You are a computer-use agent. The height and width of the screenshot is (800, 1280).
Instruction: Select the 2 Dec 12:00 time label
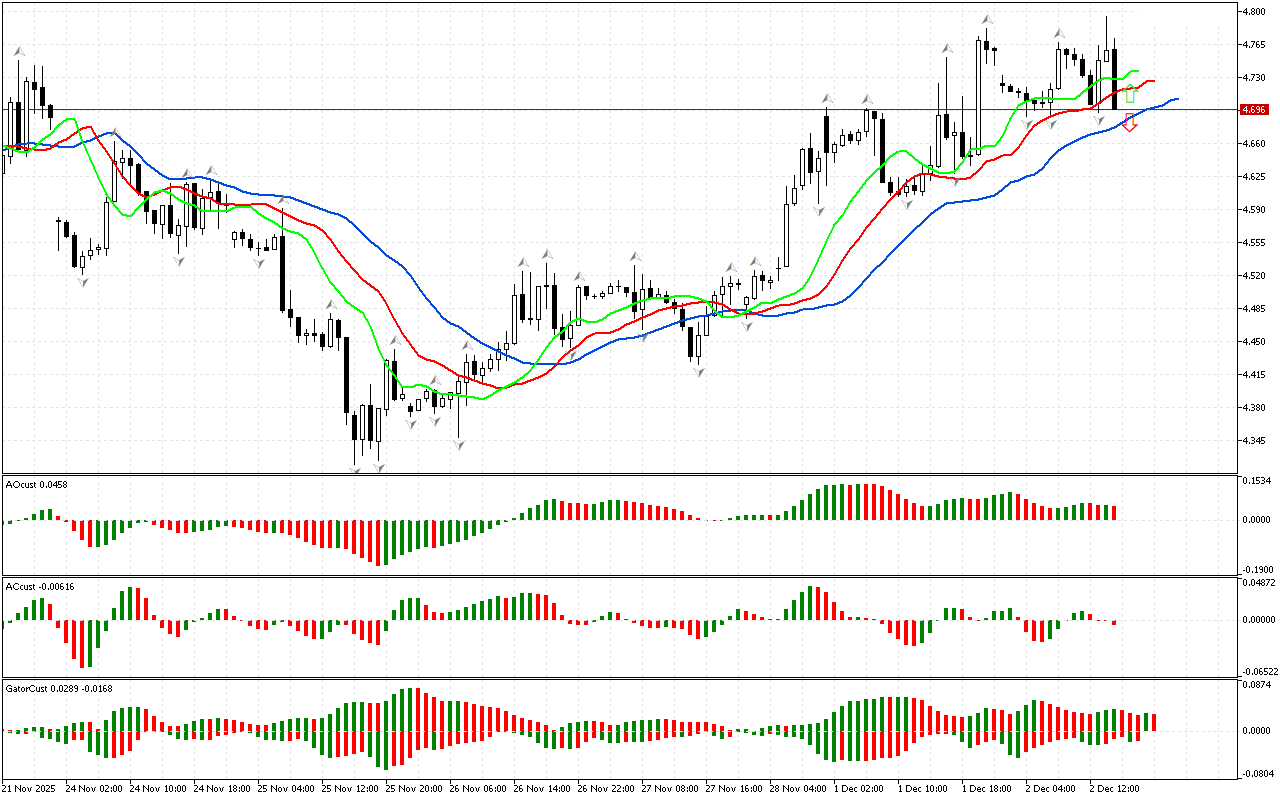(1114, 788)
